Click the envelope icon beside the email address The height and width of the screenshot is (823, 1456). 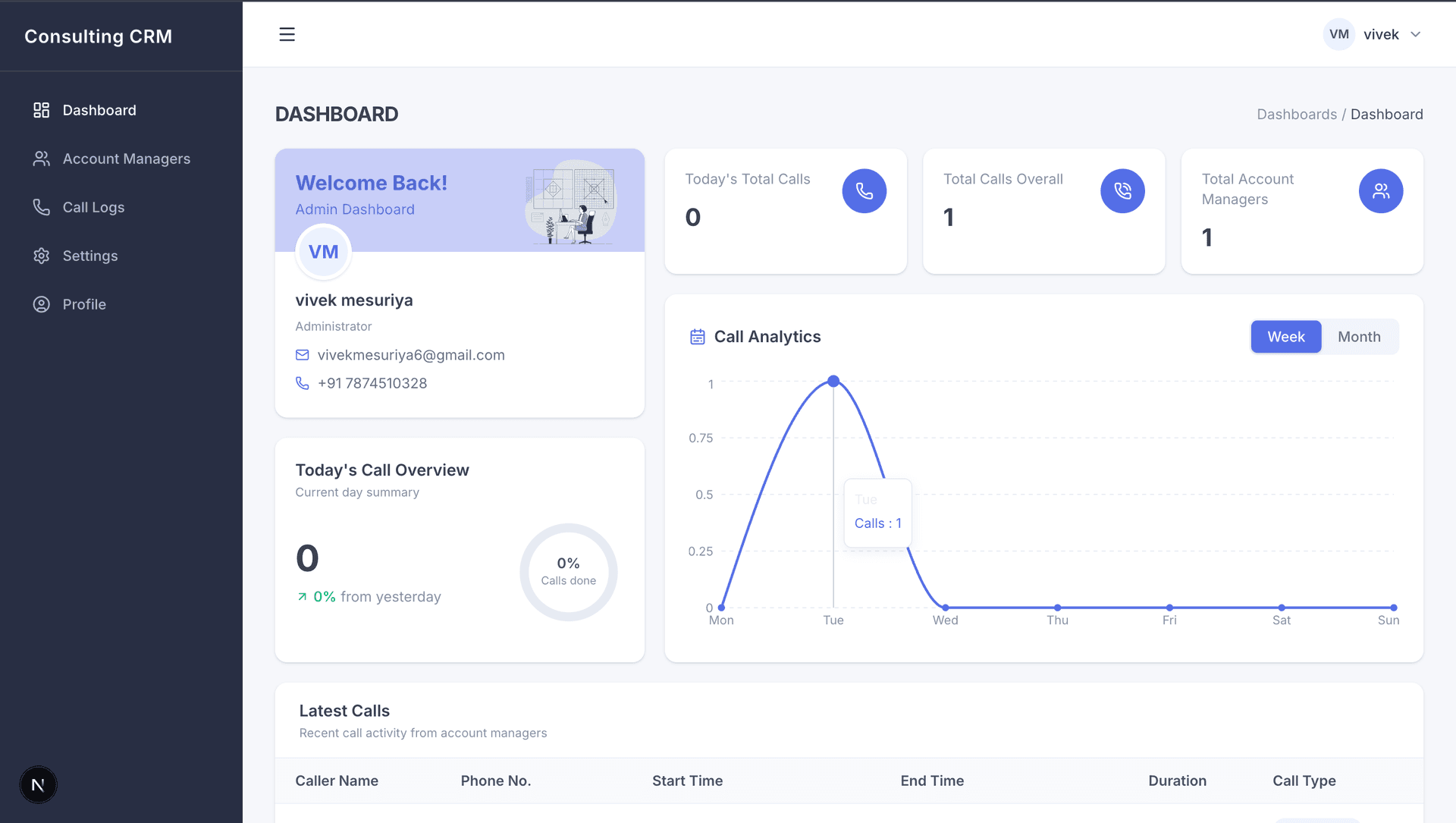(302, 354)
